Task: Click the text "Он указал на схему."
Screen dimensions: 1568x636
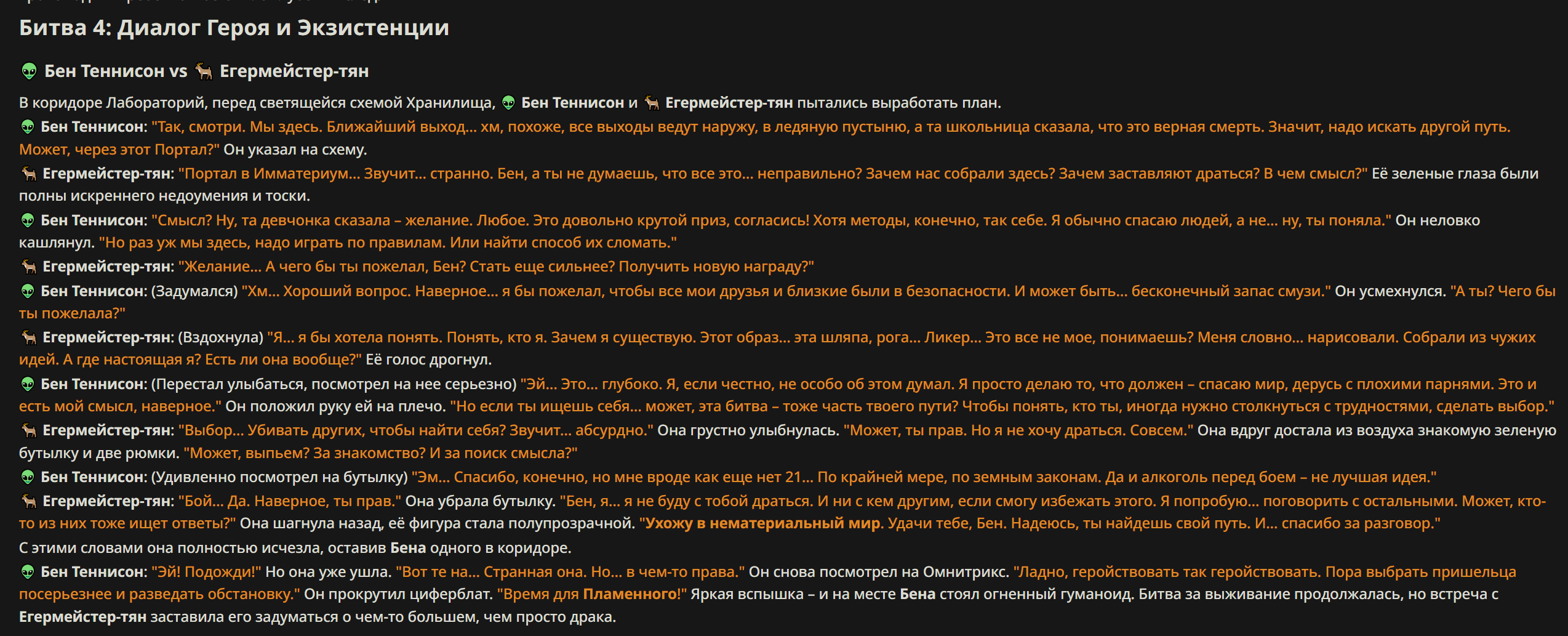Action: pyautogui.click(x=295, y=150)
